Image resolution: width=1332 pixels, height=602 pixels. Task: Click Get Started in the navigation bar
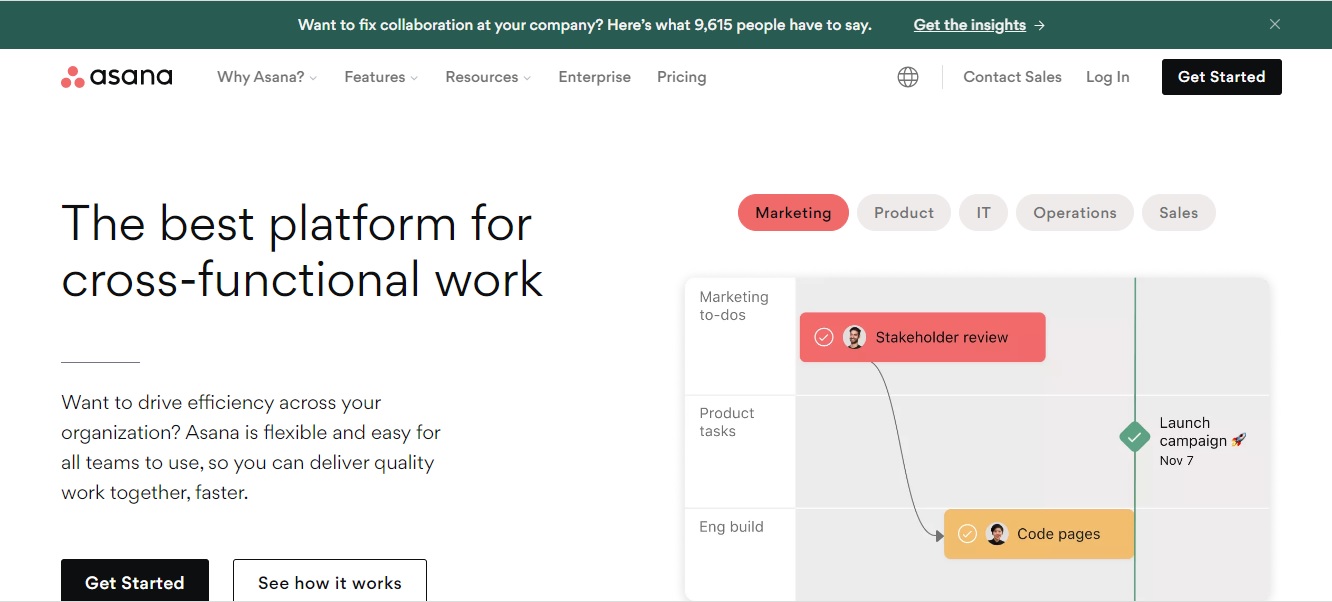[1222, 77]
